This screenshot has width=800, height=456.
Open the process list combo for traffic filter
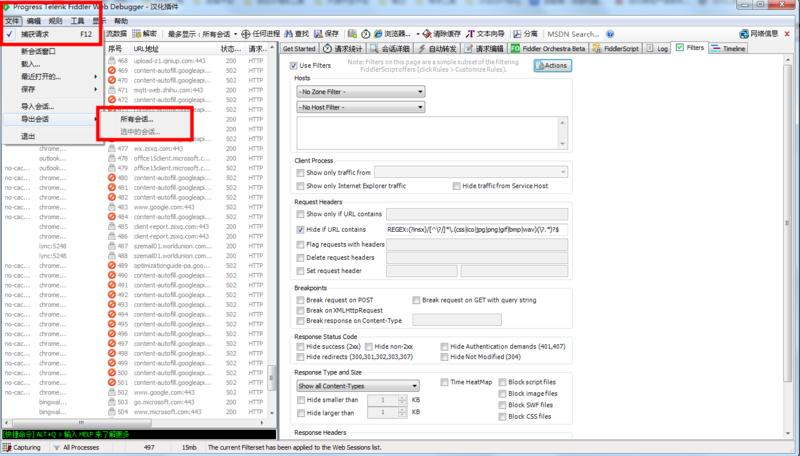[x=471, y=172]
